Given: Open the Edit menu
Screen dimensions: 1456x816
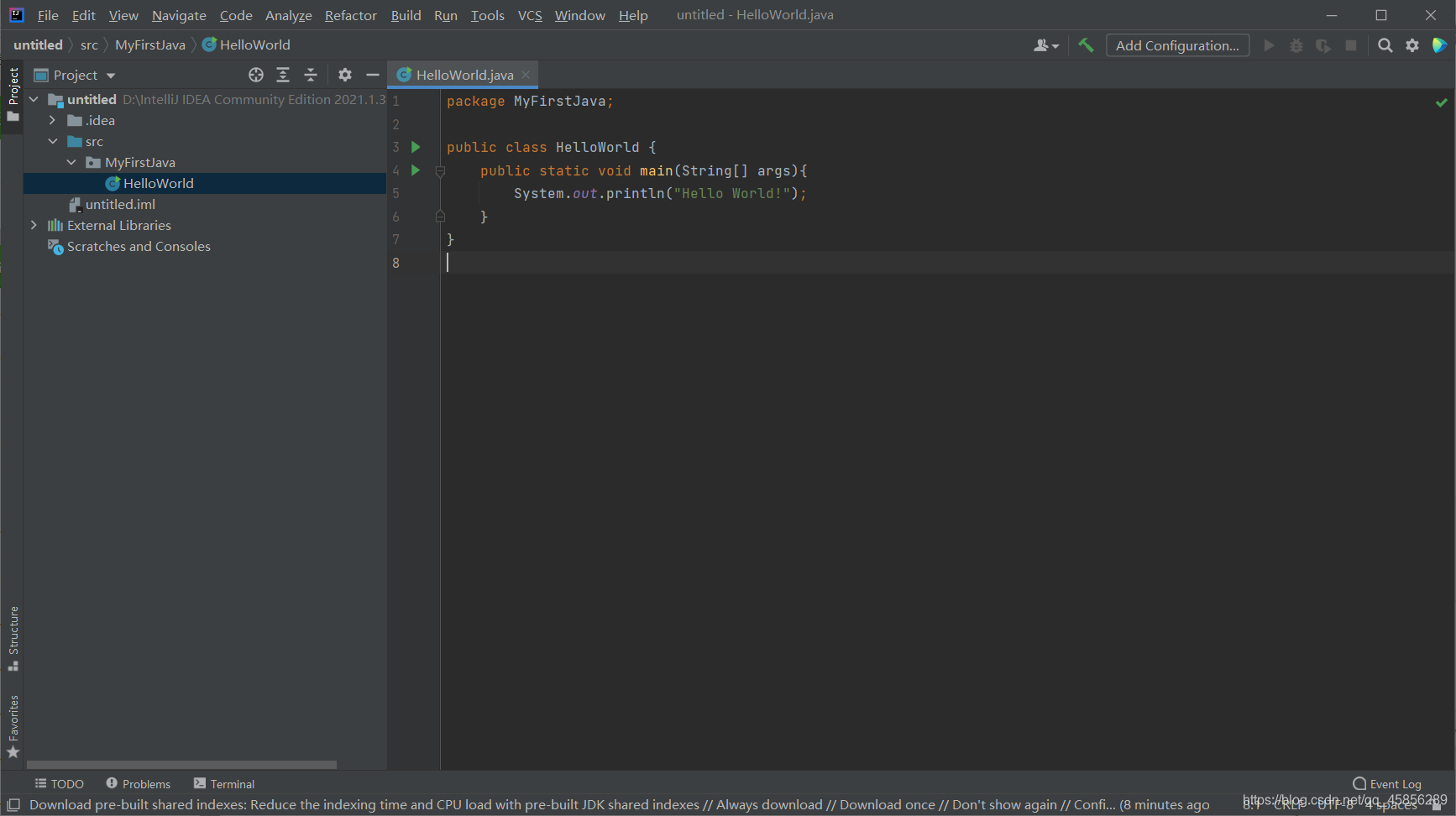Looking at the screenshot, I should pyautogui.click(x=83, y=15).
